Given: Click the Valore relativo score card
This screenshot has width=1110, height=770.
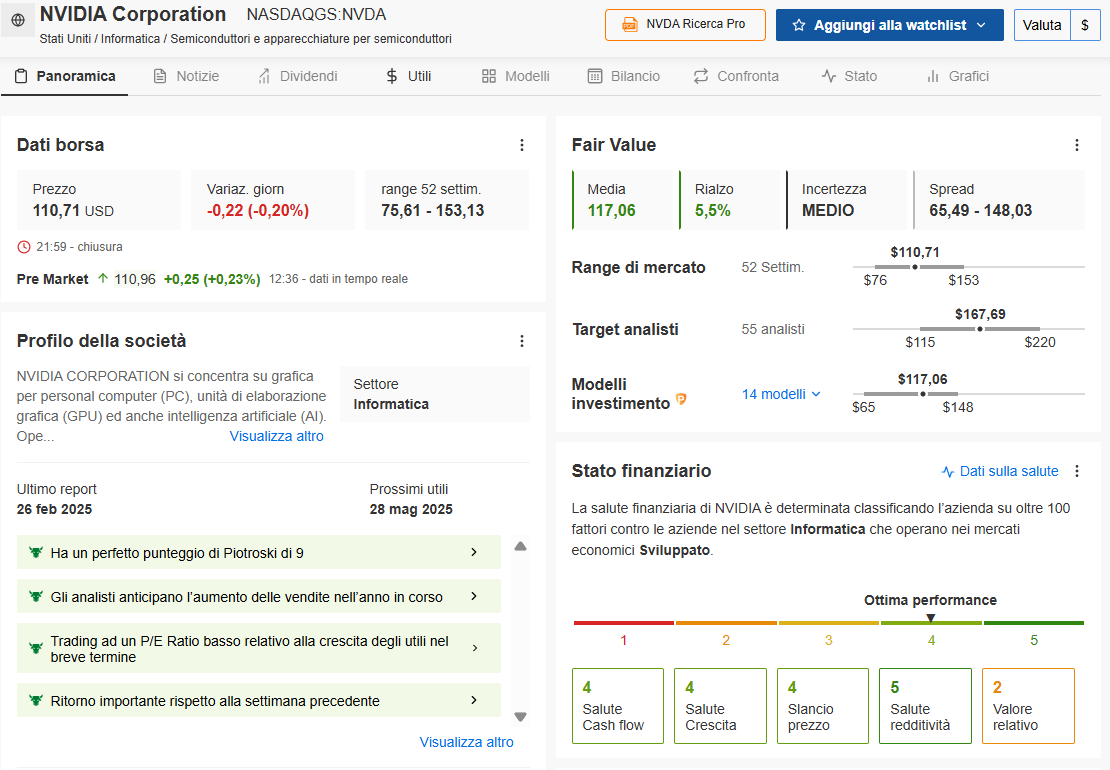Looking at the screenshot, I should click(x=1028, y=706).
